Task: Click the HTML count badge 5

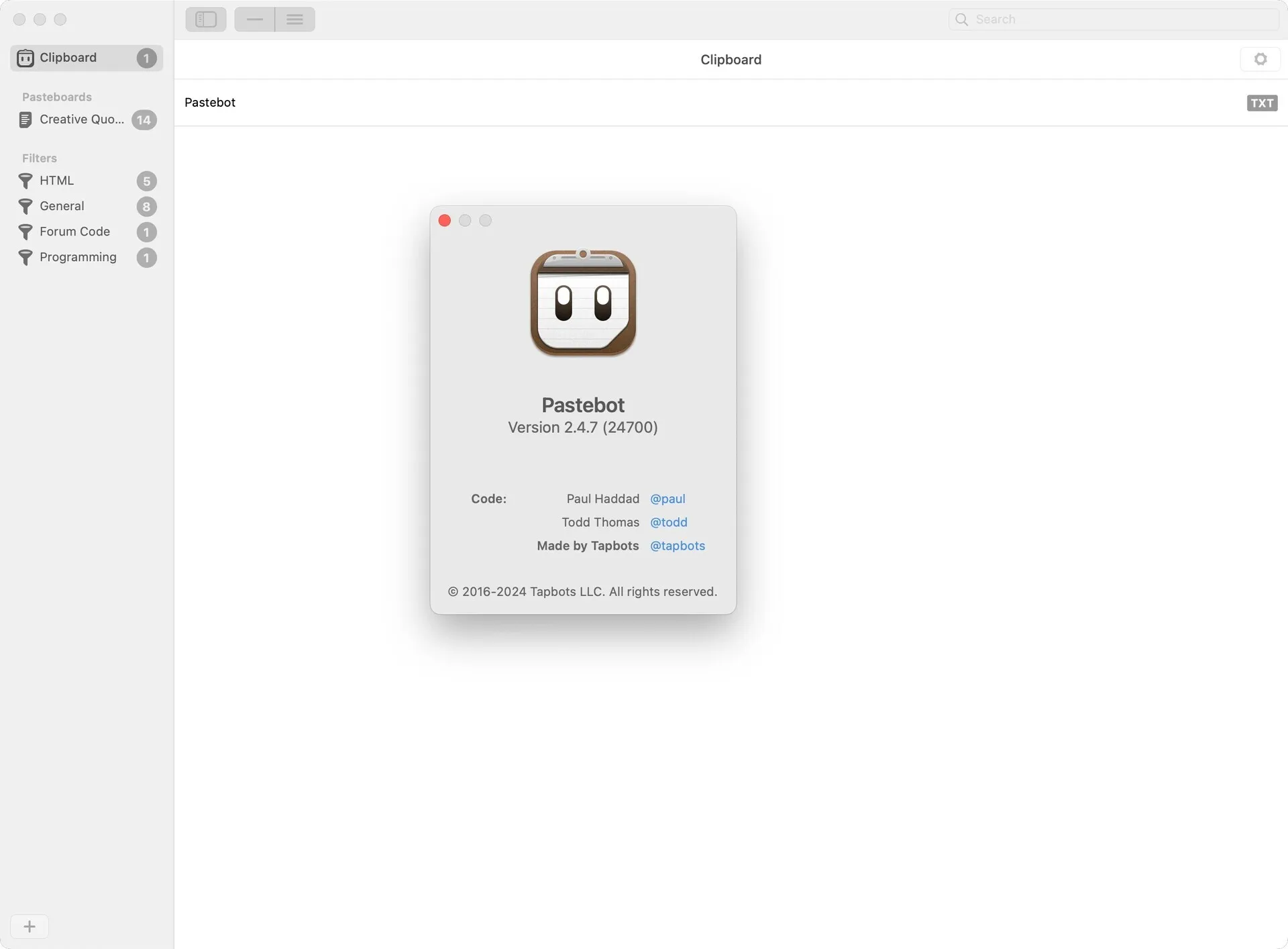Action: (146, 181)
